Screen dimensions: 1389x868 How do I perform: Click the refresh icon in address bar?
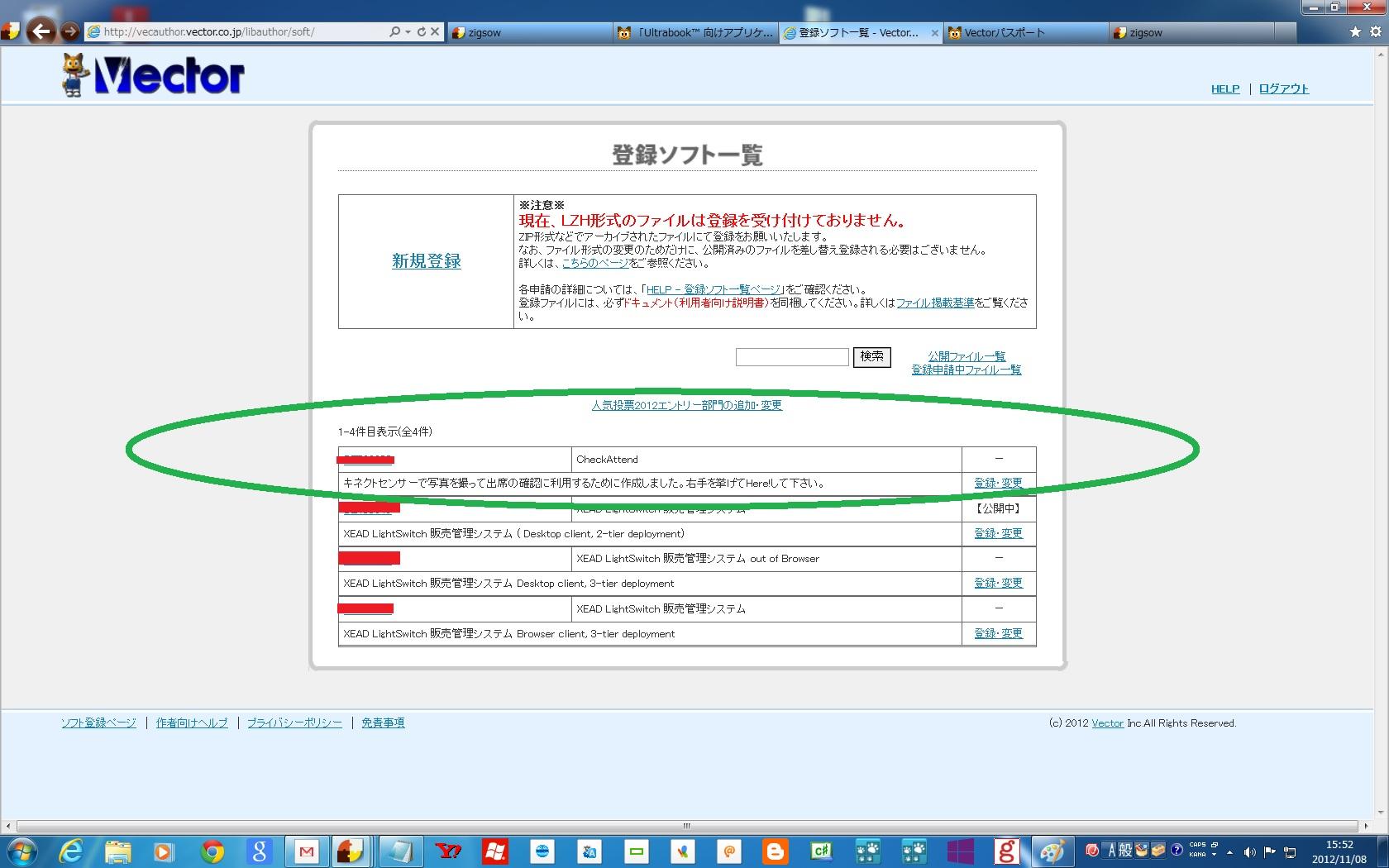[x=421, y=32]
